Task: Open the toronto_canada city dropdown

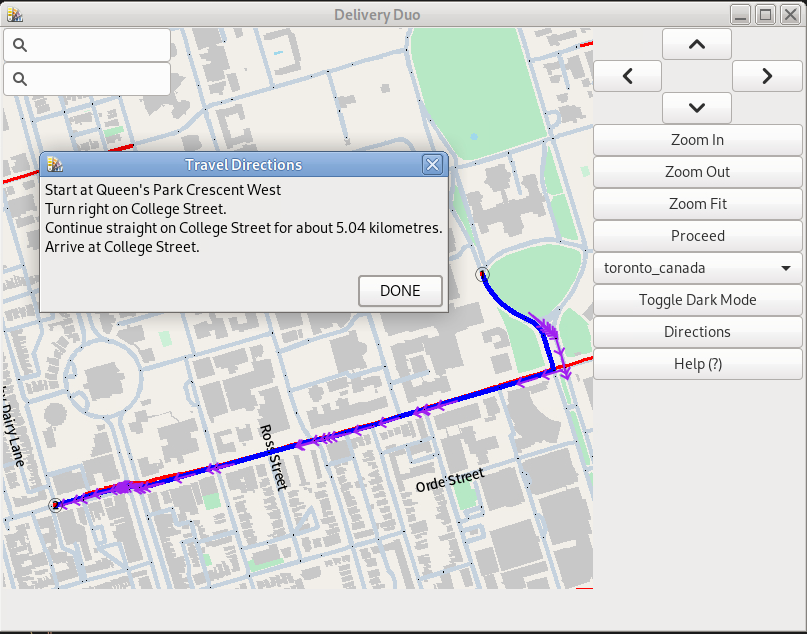Action: point(697,268)
